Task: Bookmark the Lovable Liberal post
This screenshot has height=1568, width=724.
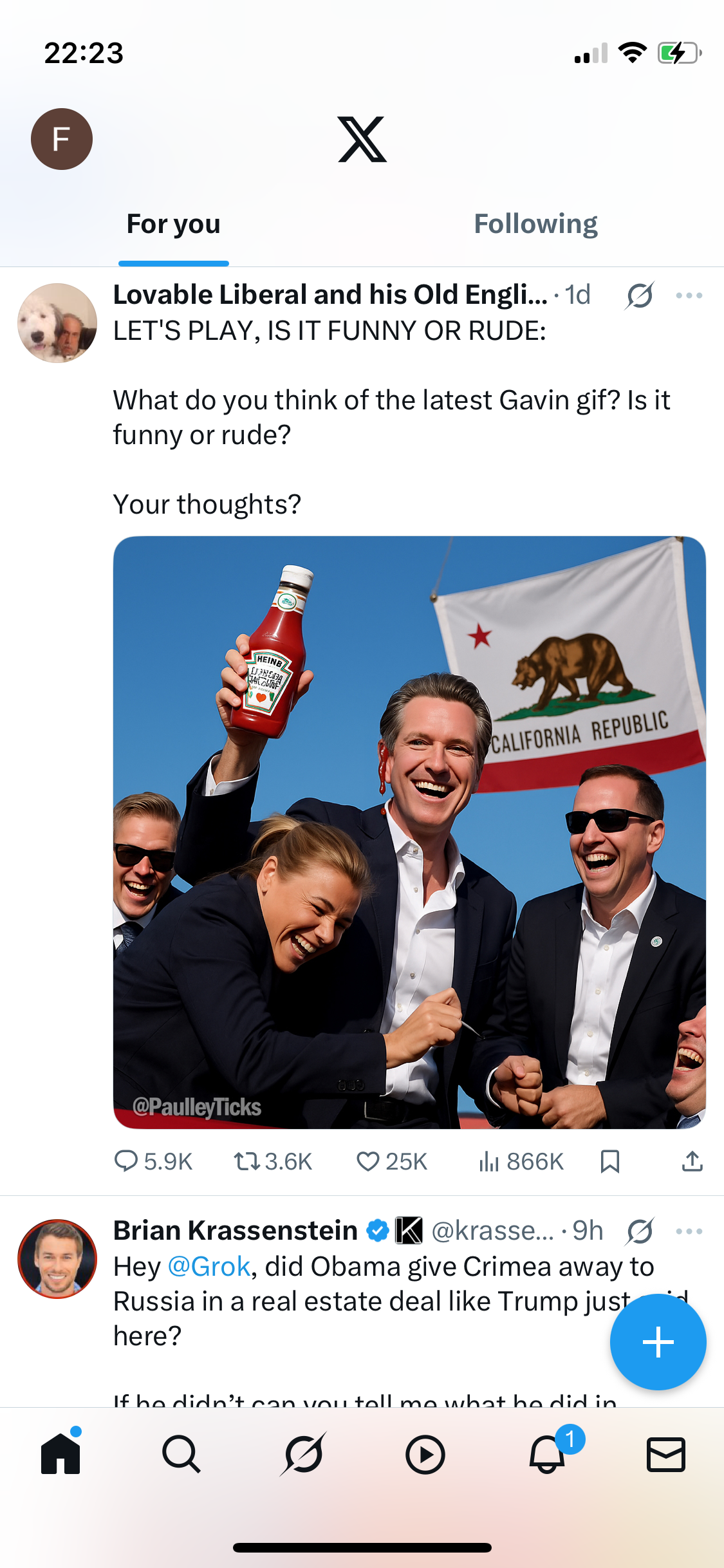Action: pyautogui.click(x=609, y=1161)
